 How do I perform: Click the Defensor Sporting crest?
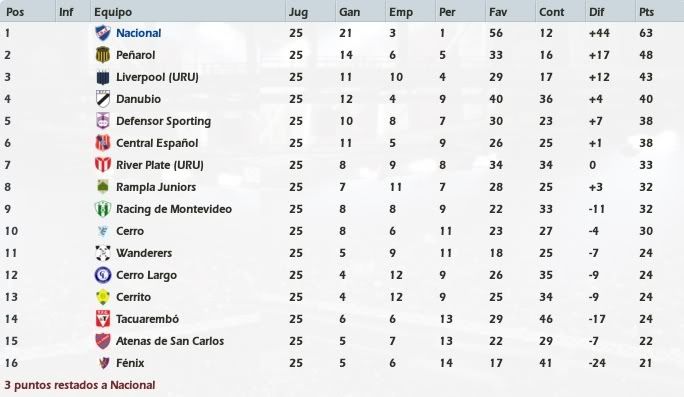[x=103, y=121]
